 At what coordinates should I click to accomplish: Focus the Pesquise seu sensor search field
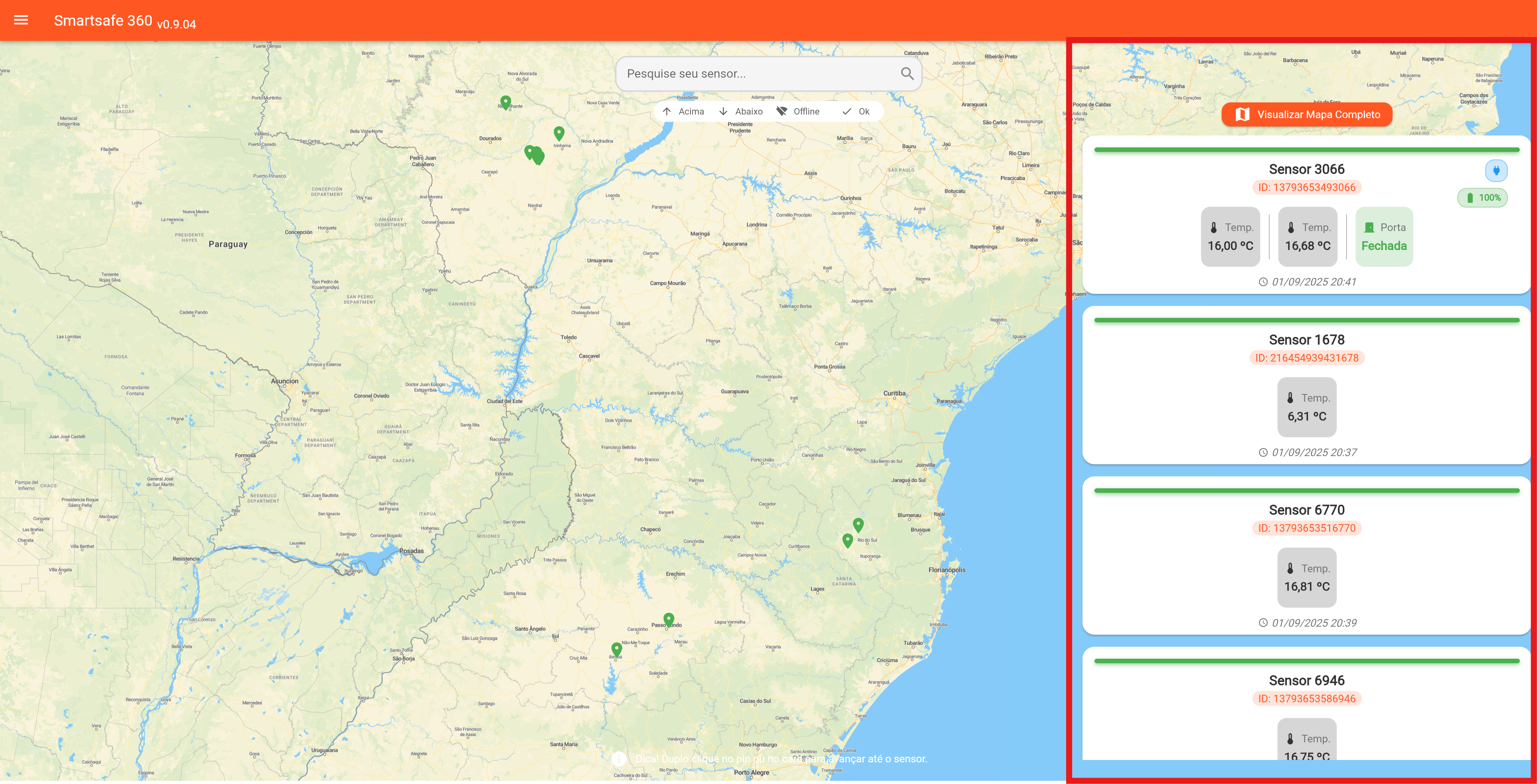point(758,73)
